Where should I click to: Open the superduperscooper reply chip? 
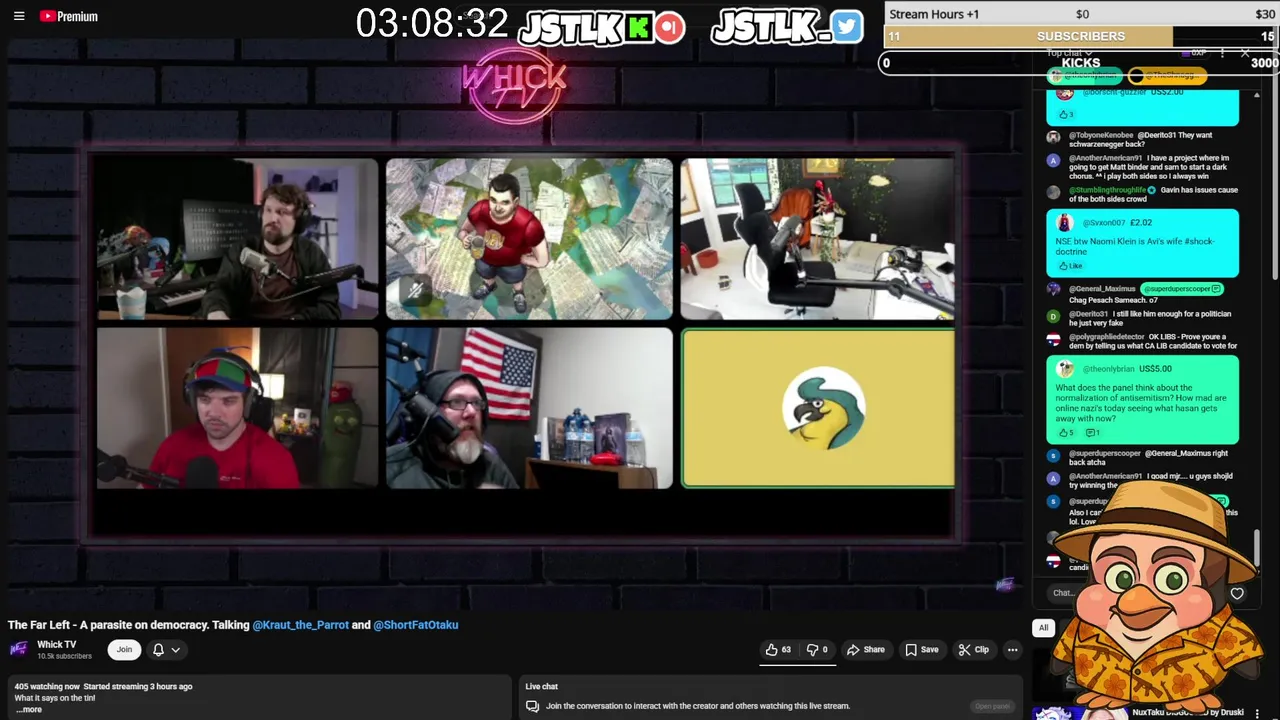1181,289
